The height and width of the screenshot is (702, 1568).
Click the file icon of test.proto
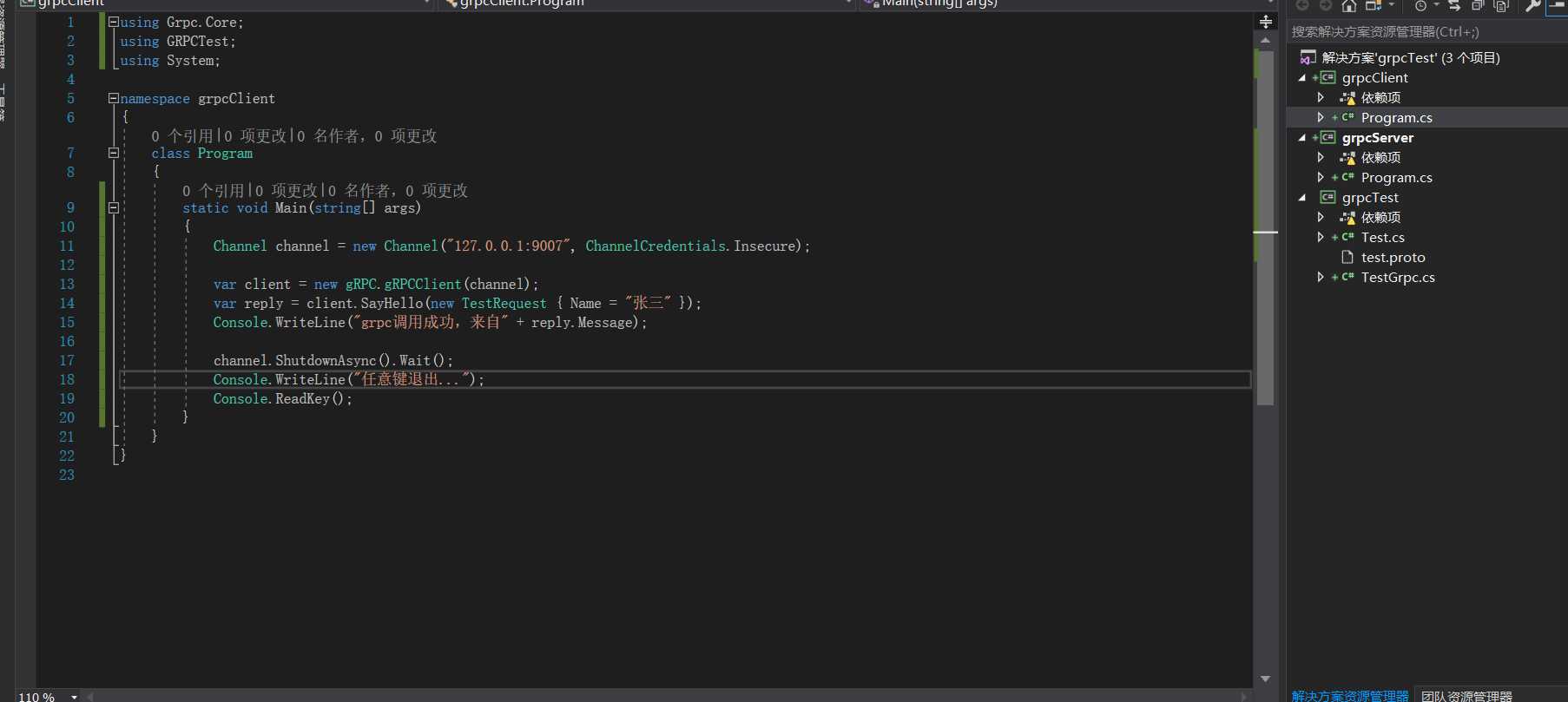coord(1347,257)
